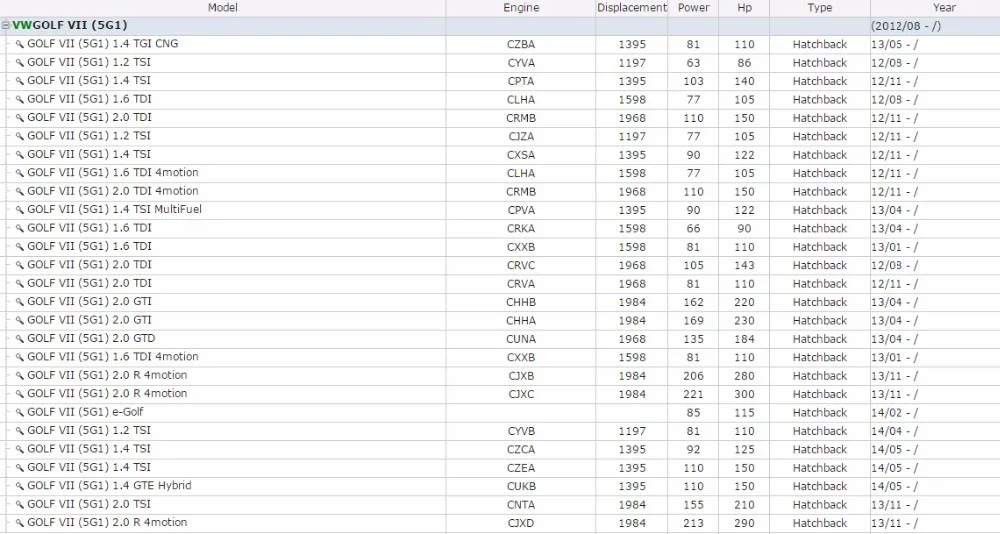Image resolution: width=1000 pixels, height=534 pixels.
Task: Click magnifier icon of 2.0 GTD row
Action: point(20,339)
